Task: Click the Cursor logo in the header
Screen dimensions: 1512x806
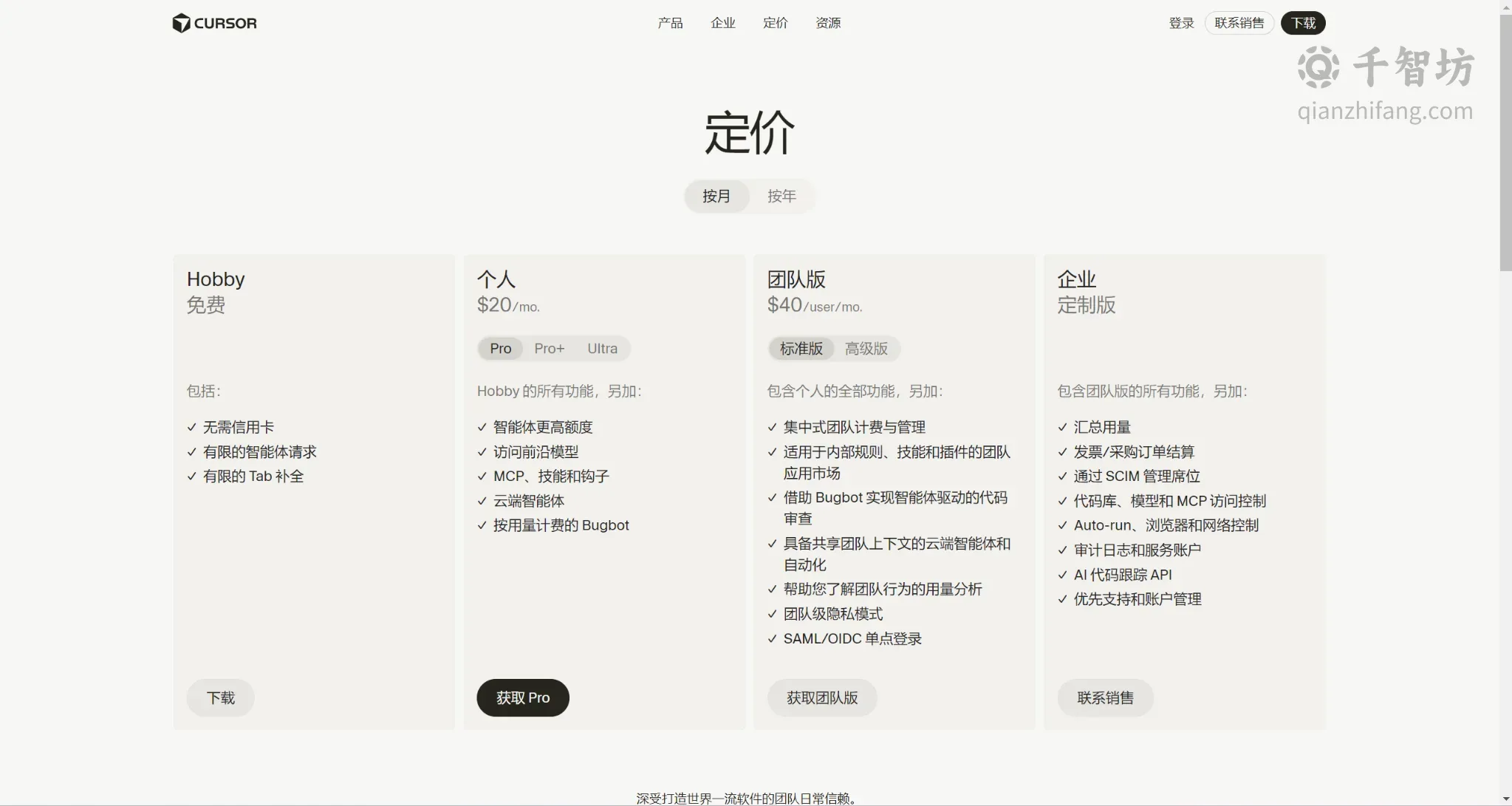Action: pos(214,23)
